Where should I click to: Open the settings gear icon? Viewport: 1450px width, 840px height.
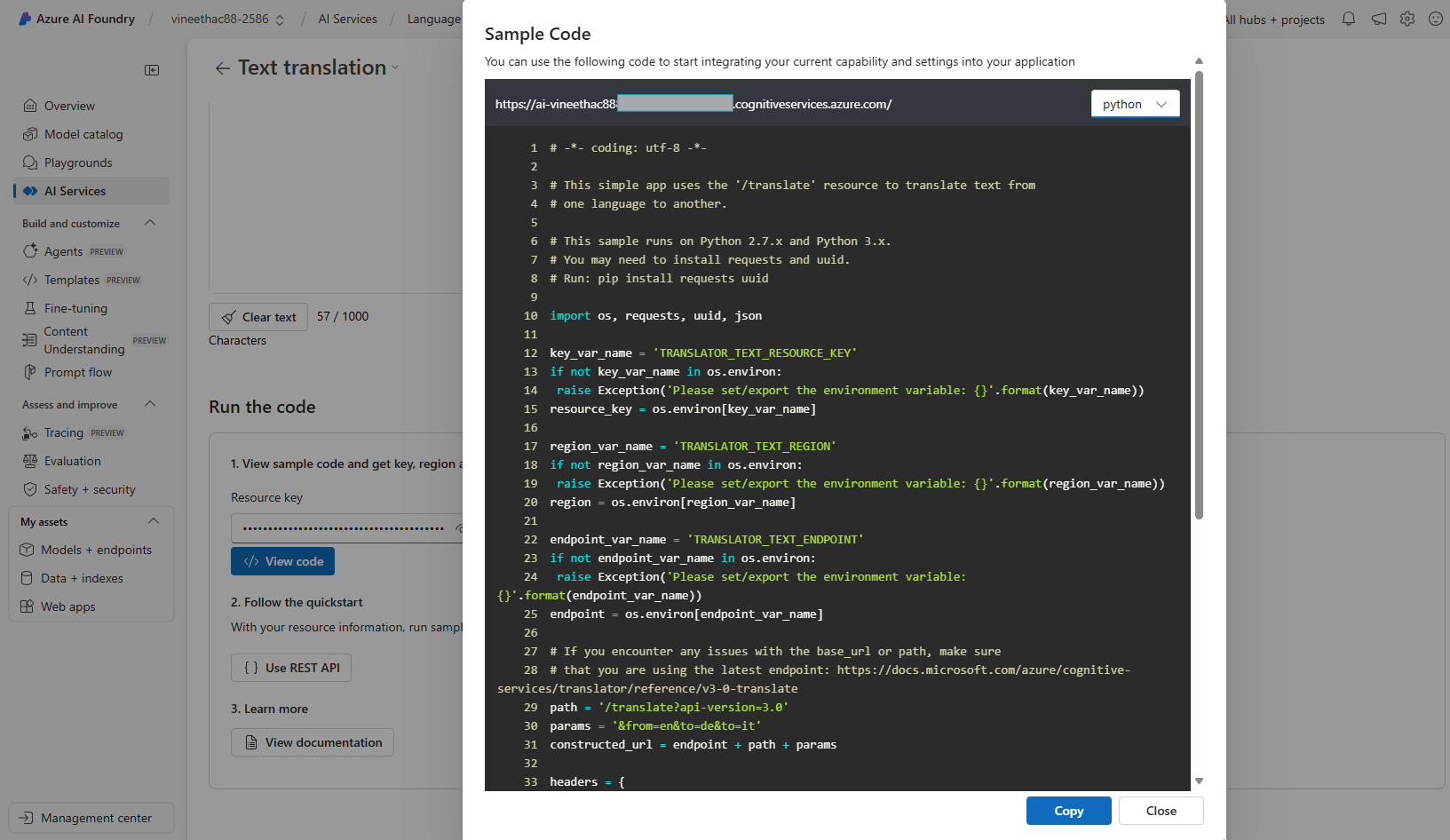coord(1407,19)
